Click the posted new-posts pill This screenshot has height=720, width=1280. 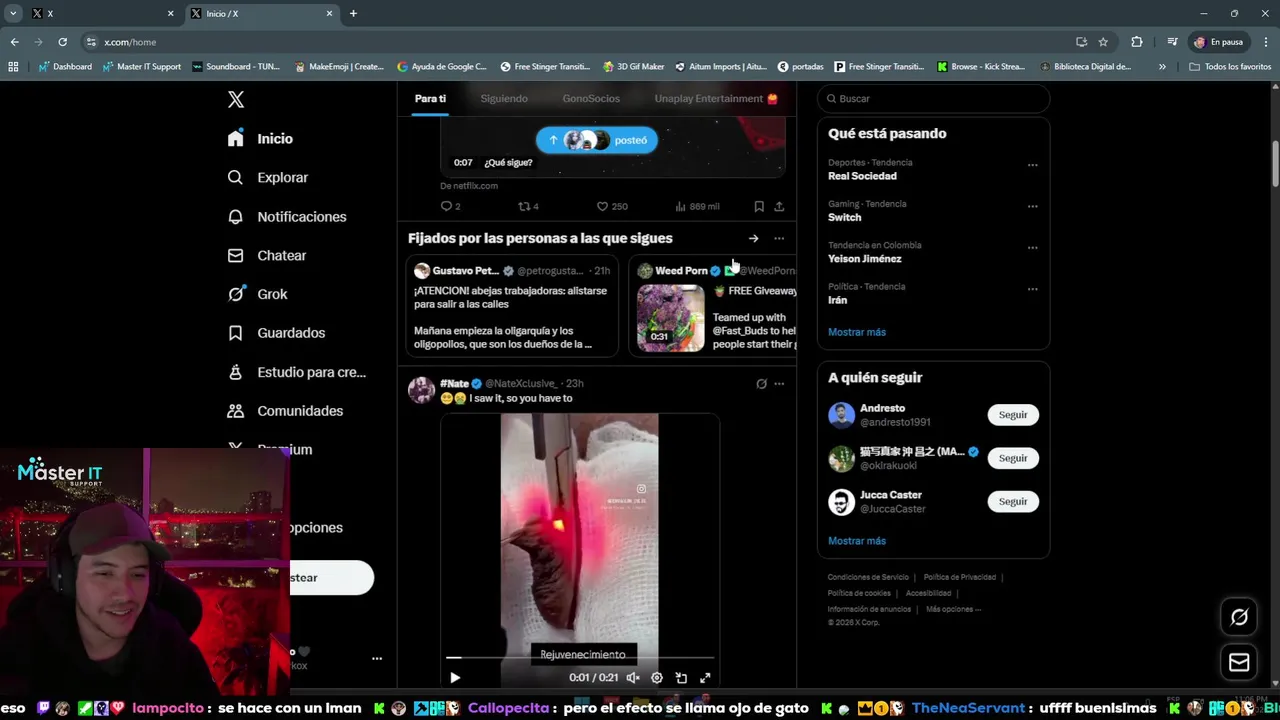click(x=597, y=140)
